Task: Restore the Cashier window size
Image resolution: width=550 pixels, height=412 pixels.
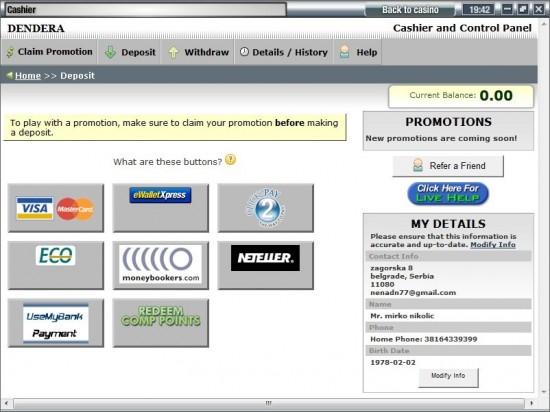Action: coord(523,9)
